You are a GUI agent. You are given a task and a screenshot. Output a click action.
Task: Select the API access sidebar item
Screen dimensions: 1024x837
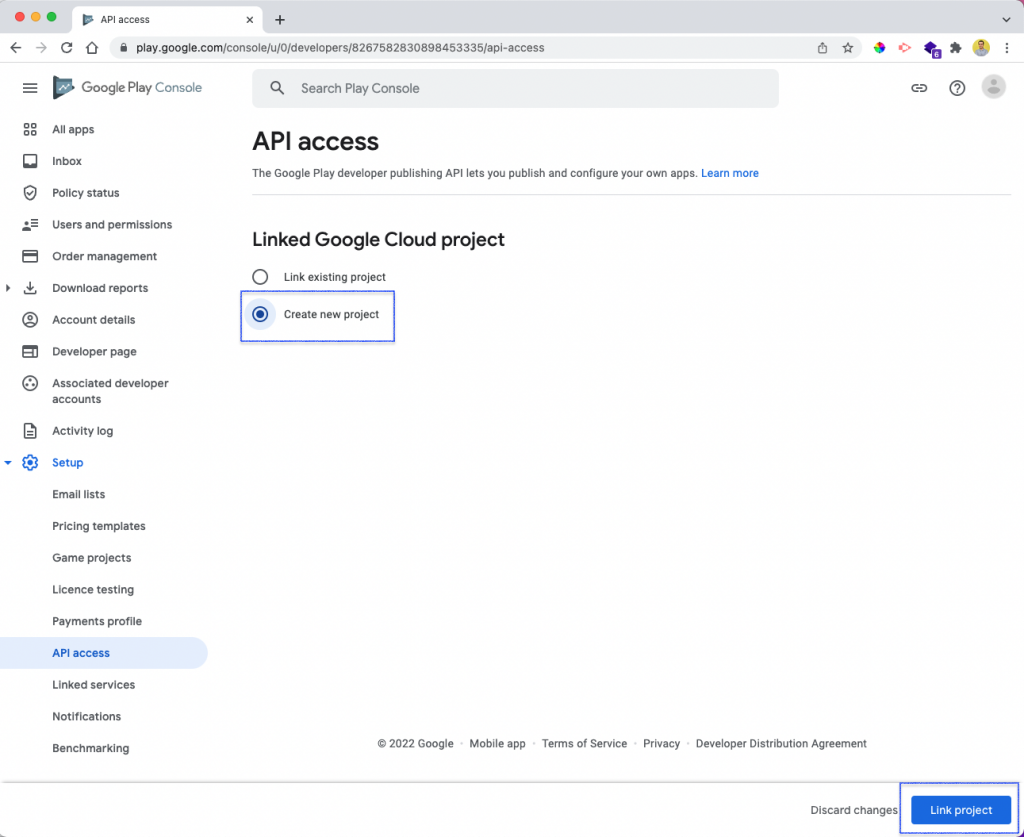(104, 653)
